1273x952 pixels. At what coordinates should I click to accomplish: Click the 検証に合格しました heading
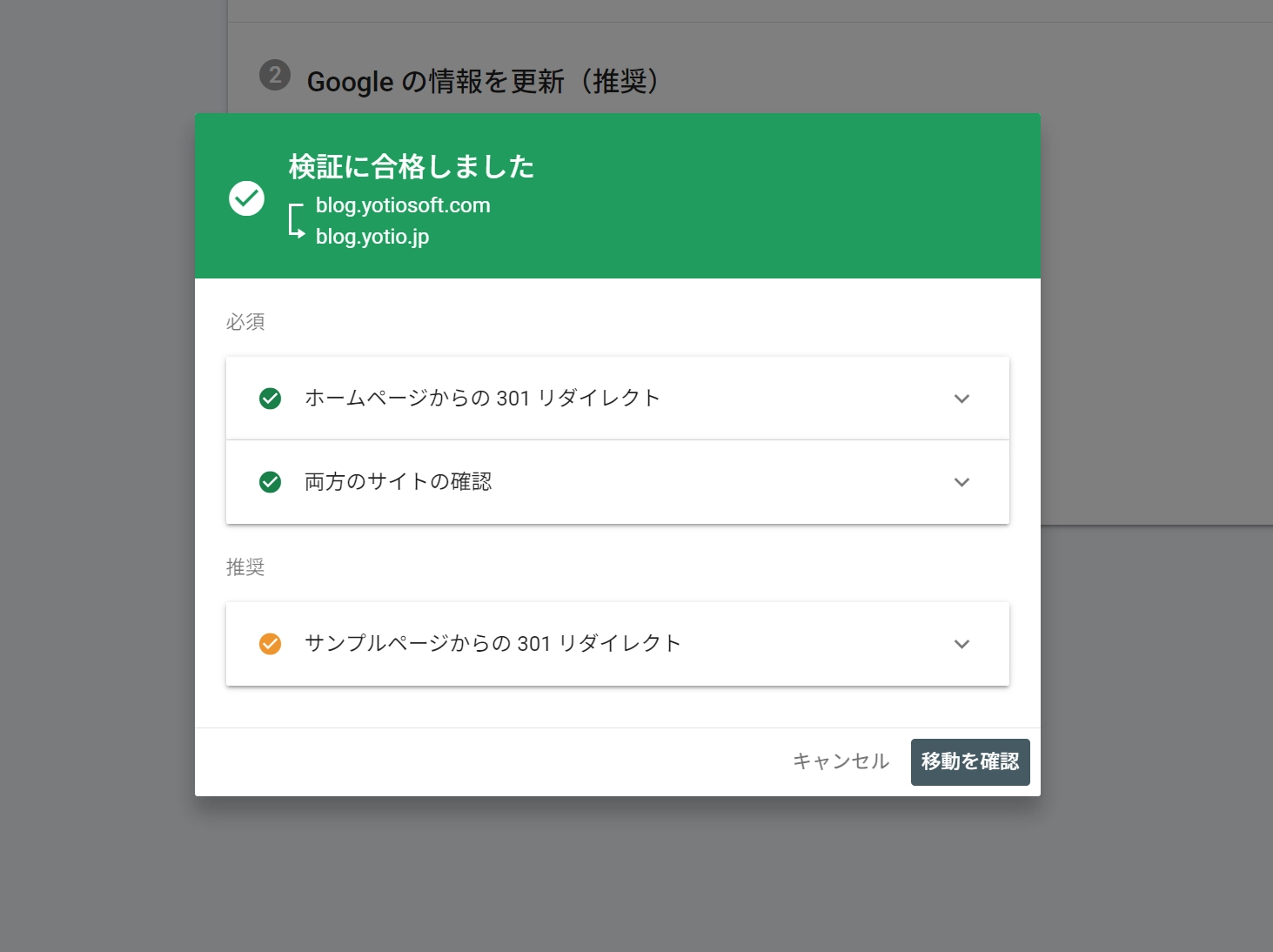[412, 166]
